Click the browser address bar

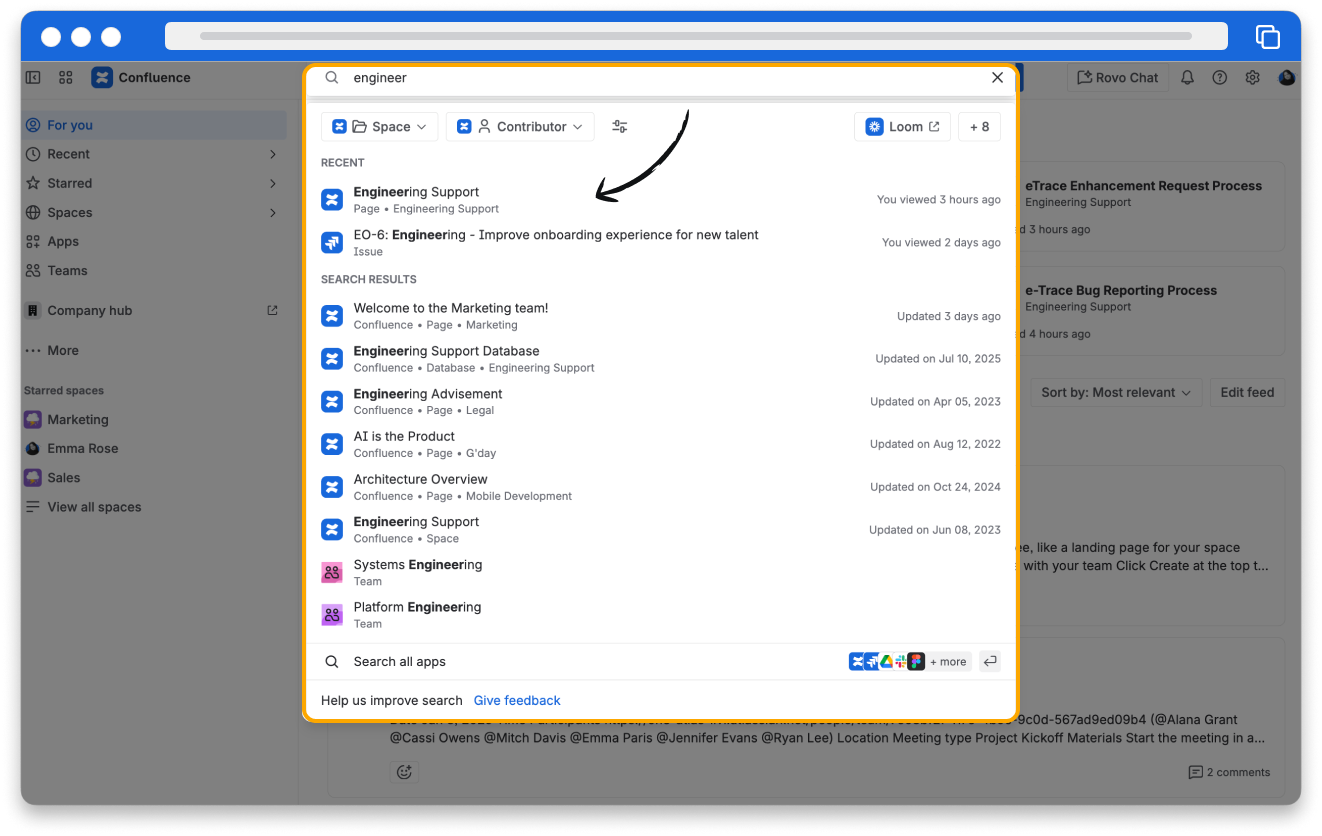pos(696,36)
